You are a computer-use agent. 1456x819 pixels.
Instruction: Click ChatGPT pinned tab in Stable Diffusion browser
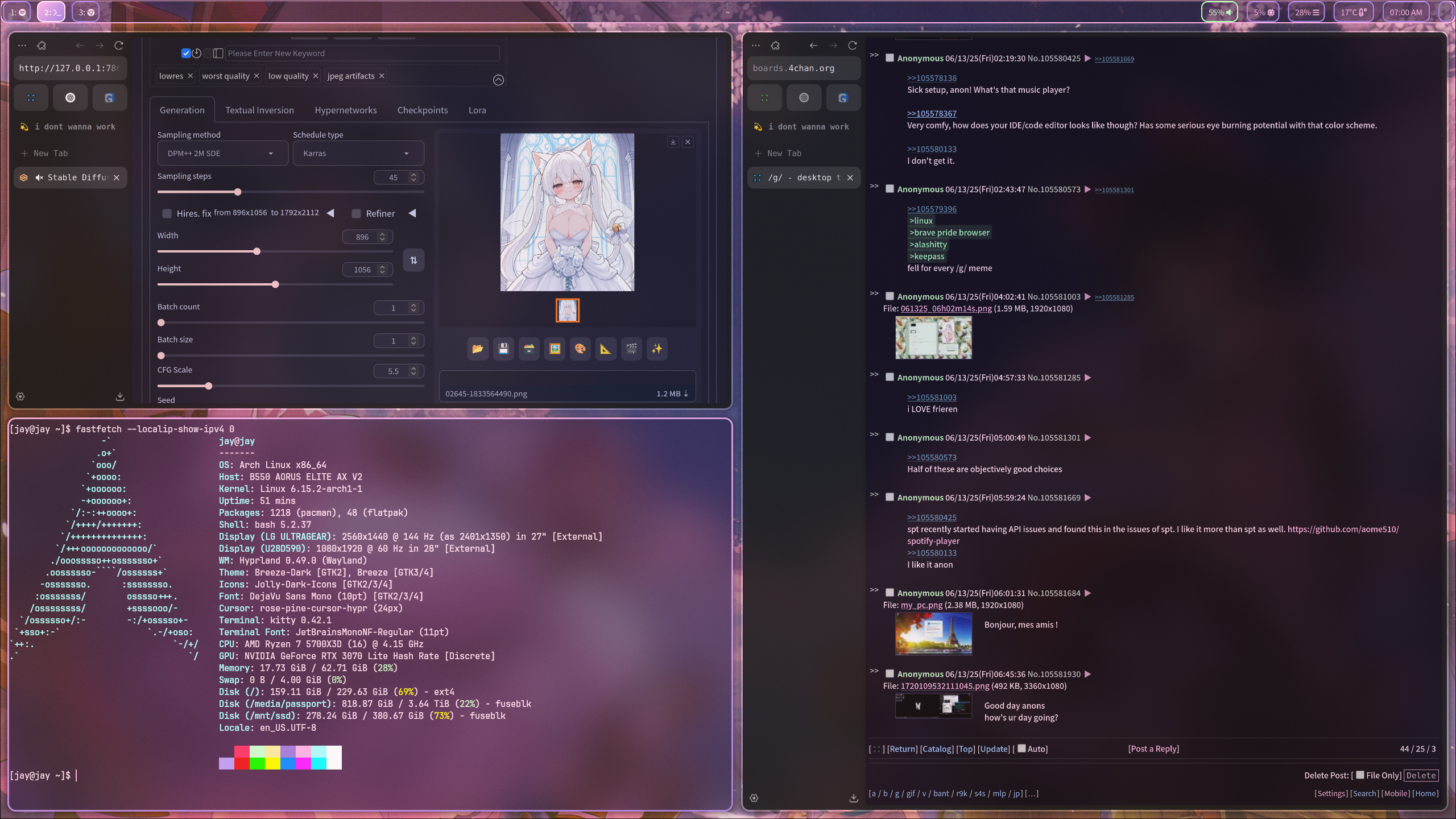click(x=70, y=98)
